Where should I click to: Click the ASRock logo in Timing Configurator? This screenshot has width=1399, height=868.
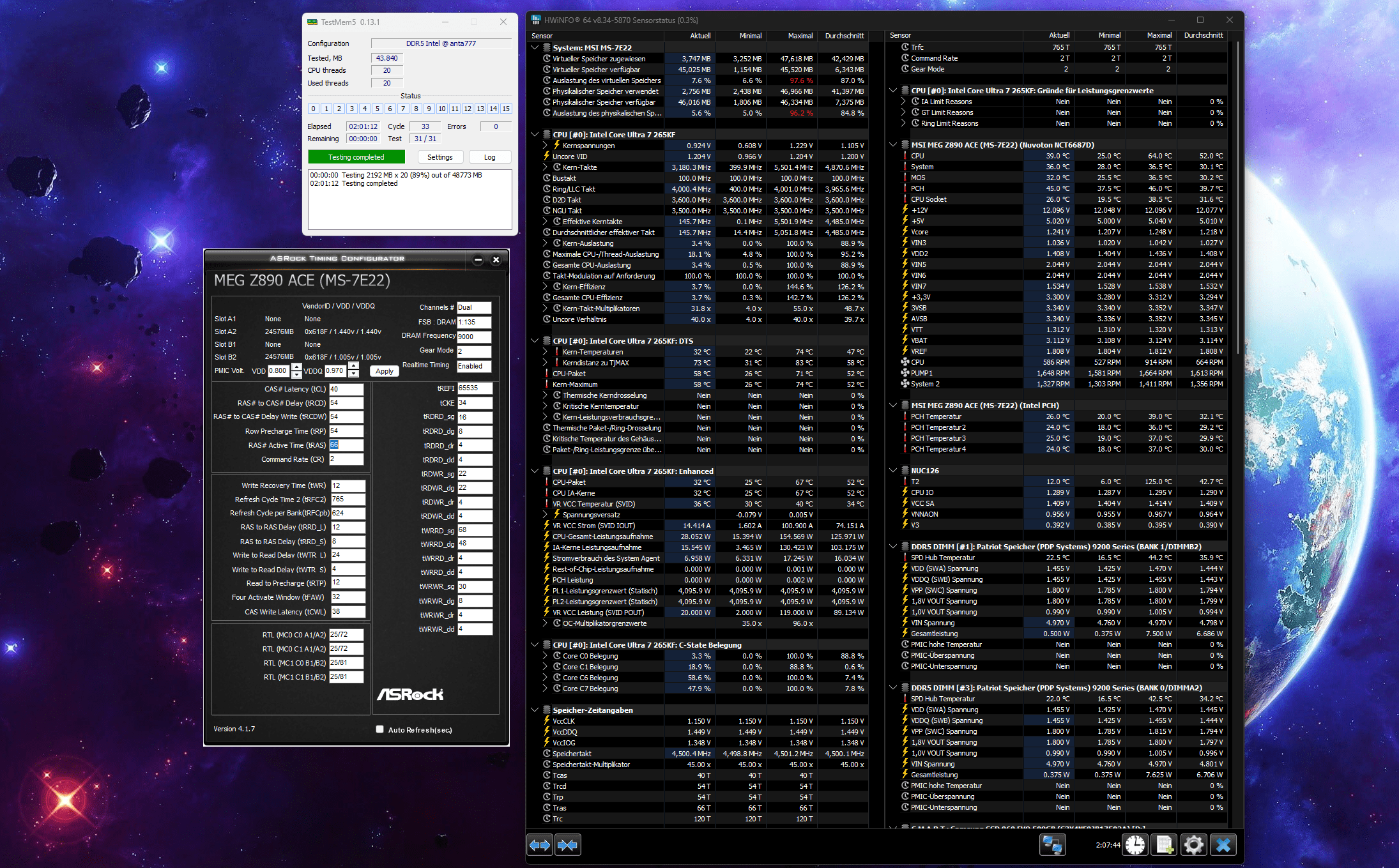[410, 694]
